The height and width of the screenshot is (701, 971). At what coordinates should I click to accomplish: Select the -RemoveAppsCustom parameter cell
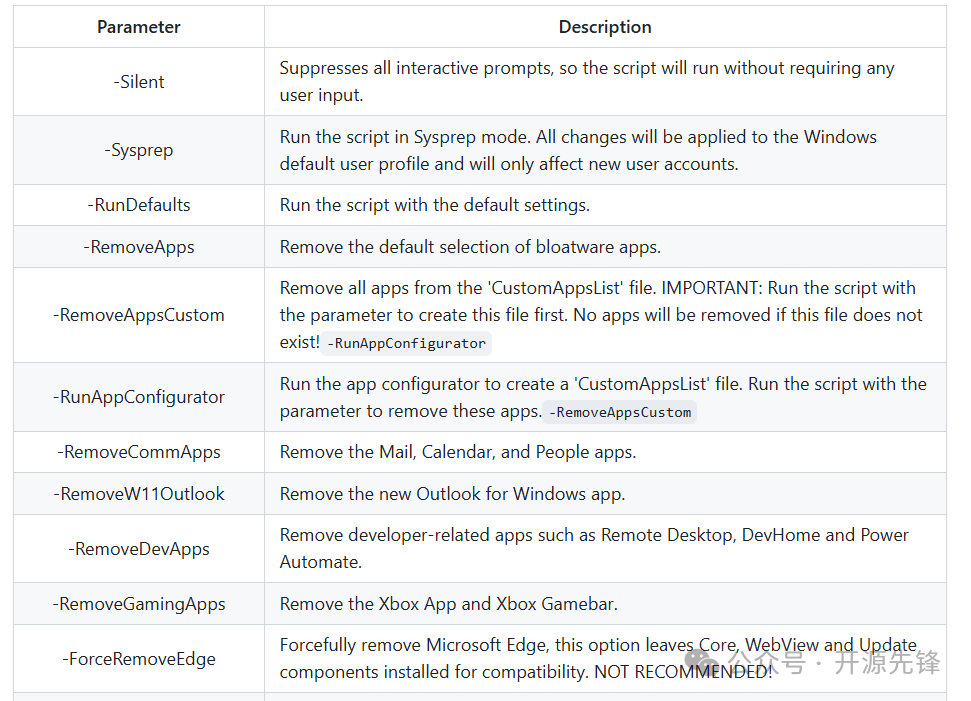[139, 315]
